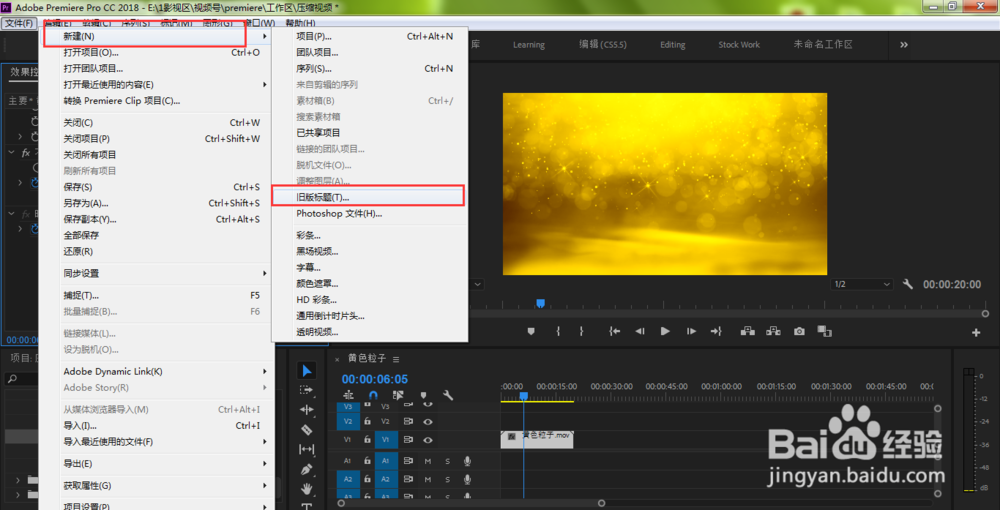Click the Extract button in Program monitor

pos(774,332)
